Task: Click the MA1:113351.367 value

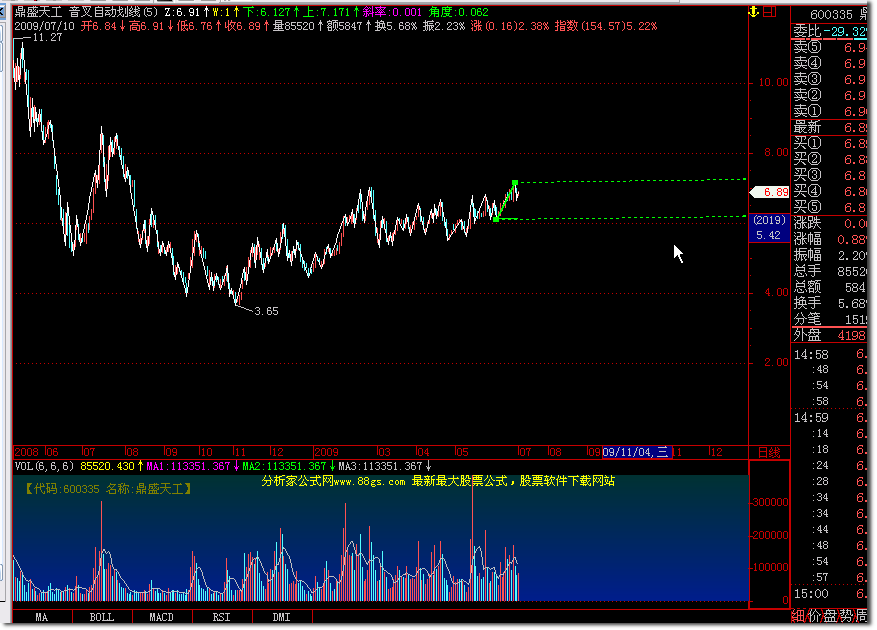Action: pos(188,466)
